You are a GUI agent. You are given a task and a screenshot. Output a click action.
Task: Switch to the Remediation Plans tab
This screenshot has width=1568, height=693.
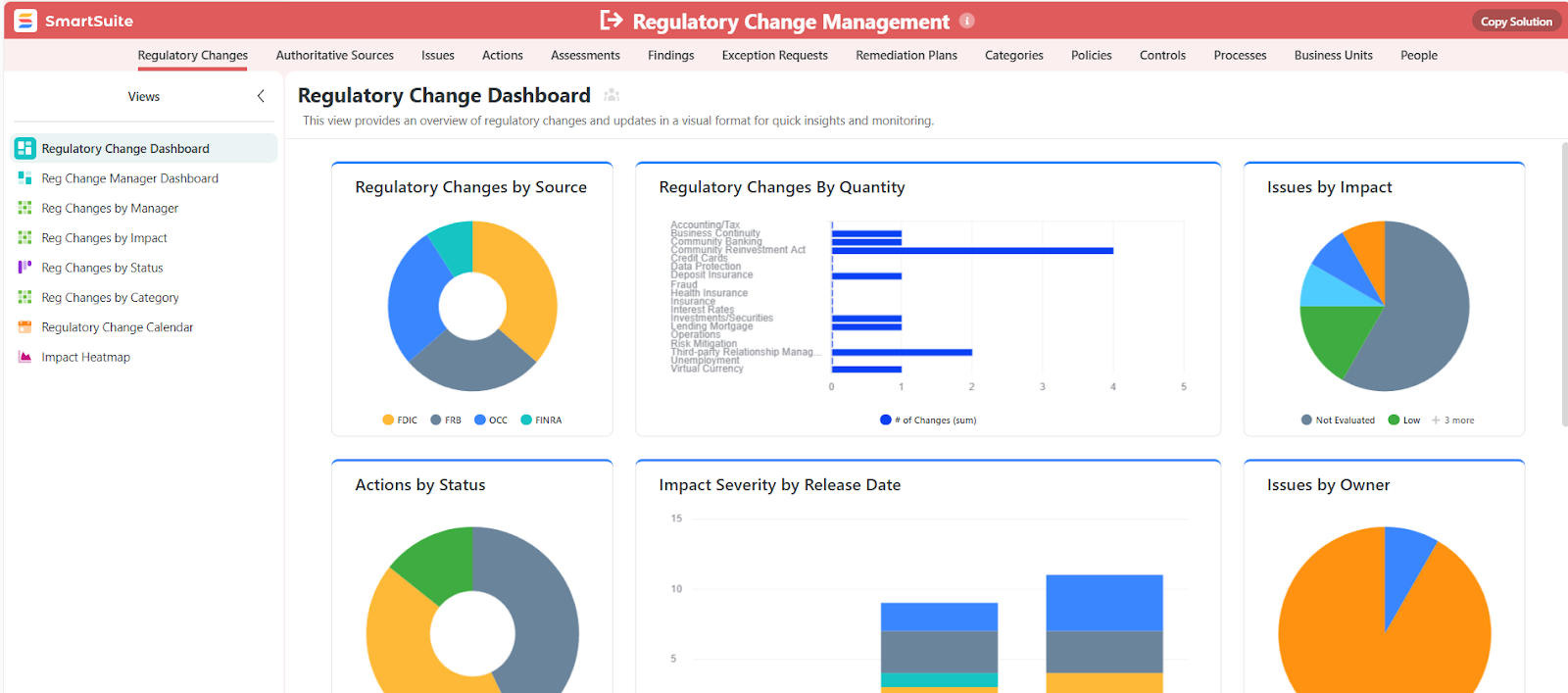click(906, 55)
